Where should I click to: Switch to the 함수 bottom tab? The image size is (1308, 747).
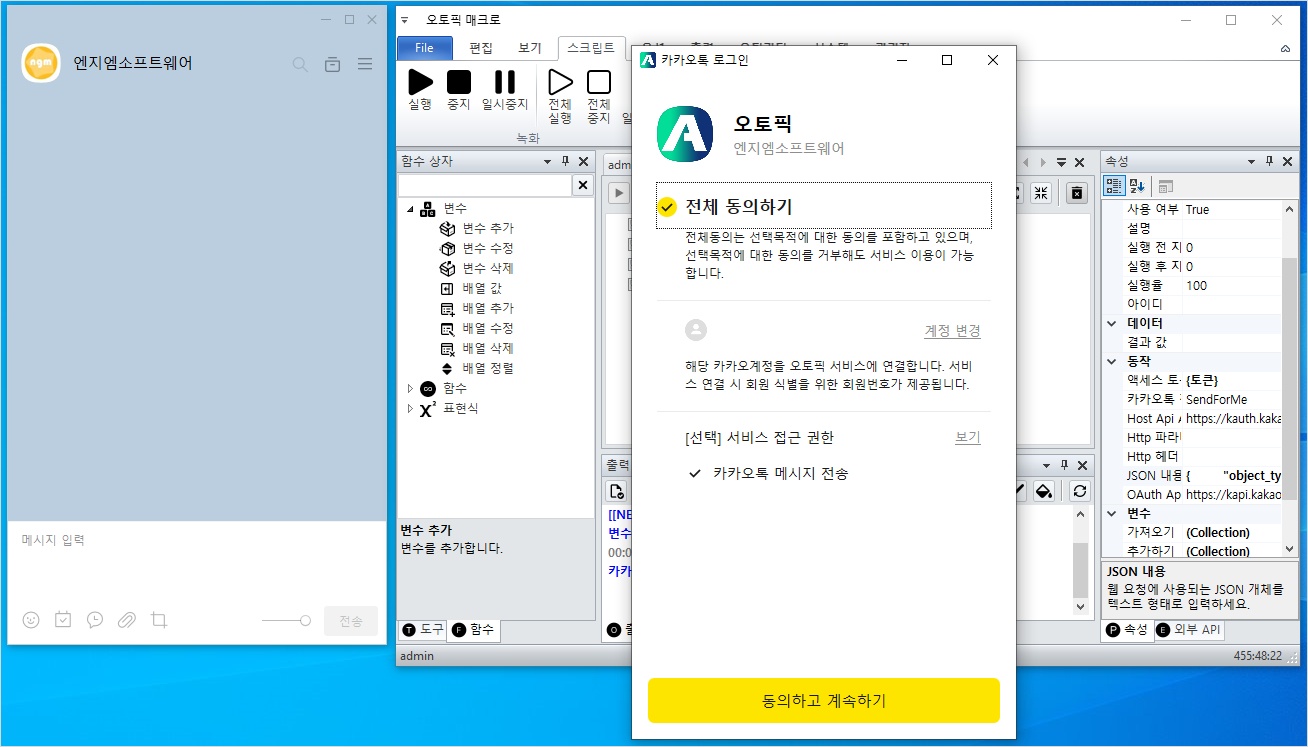click(x=474, y=630)
